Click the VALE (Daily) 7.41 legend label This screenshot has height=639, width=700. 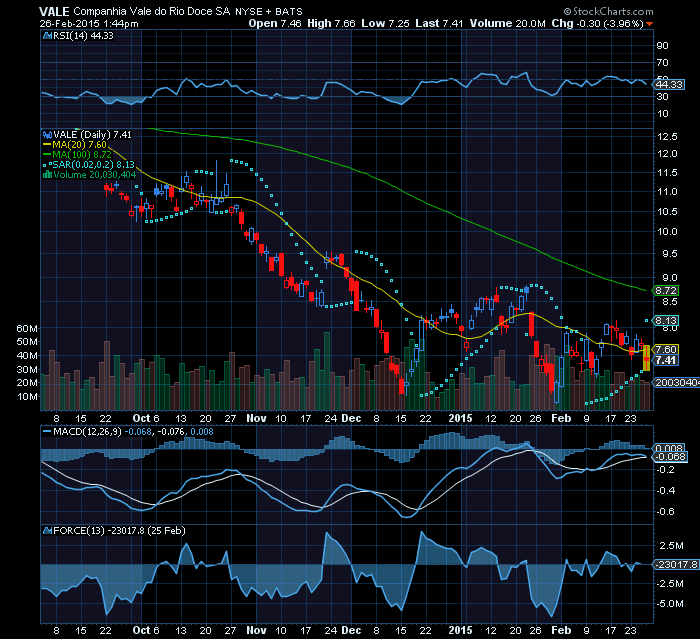coord(92,134)
